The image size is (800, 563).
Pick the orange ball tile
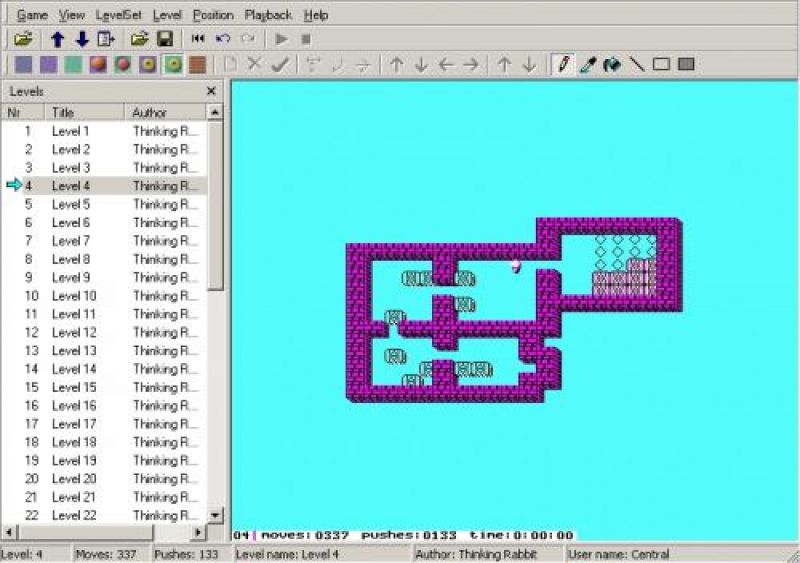98,65
